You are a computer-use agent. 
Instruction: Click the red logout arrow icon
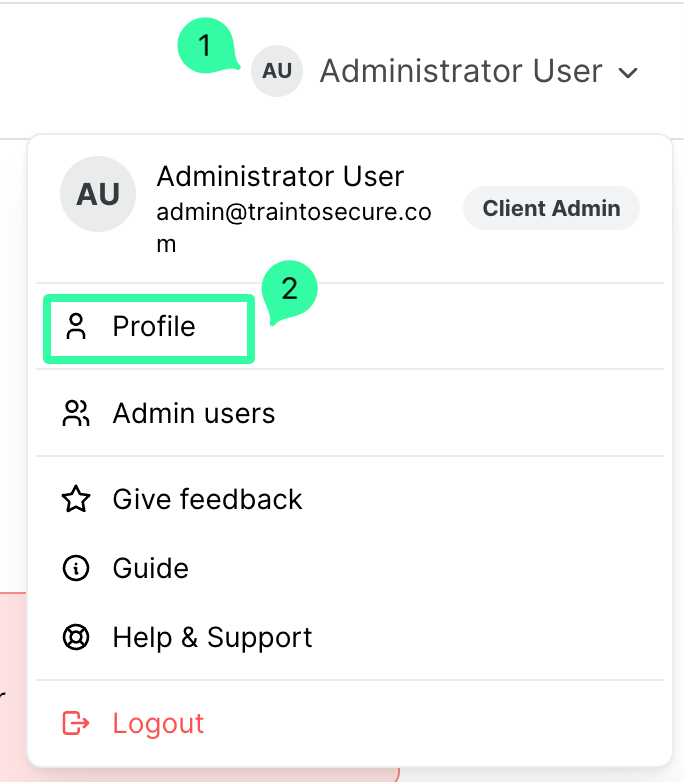tap(76, 723)
